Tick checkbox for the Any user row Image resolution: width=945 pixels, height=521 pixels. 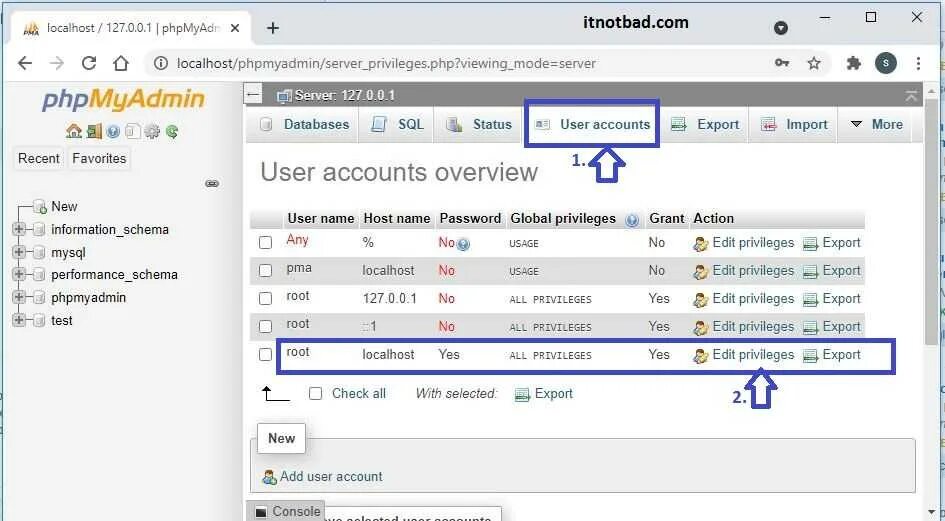click(265, 242)
